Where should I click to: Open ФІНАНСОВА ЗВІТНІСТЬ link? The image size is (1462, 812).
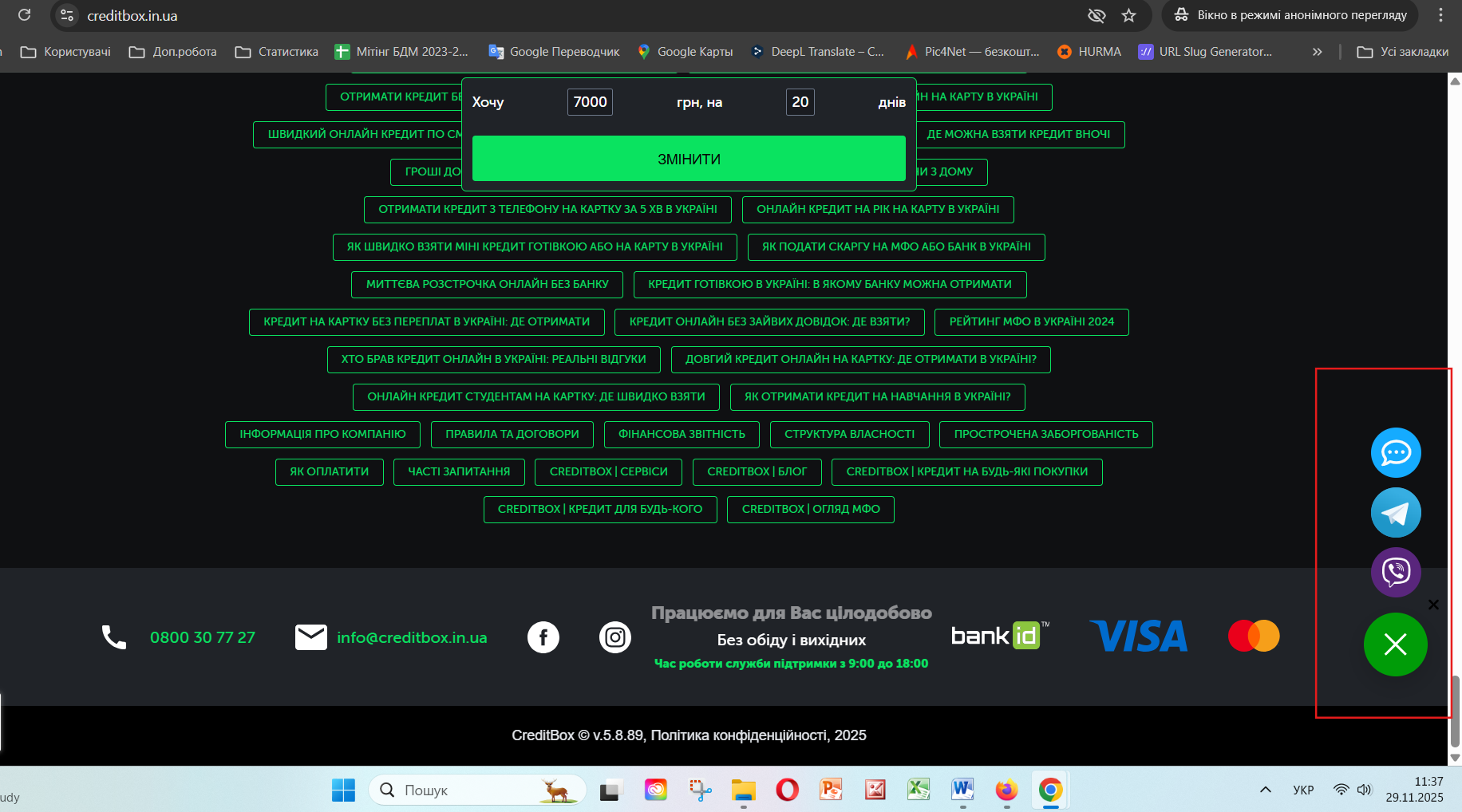pyautogui.click(x=682, y=435)
